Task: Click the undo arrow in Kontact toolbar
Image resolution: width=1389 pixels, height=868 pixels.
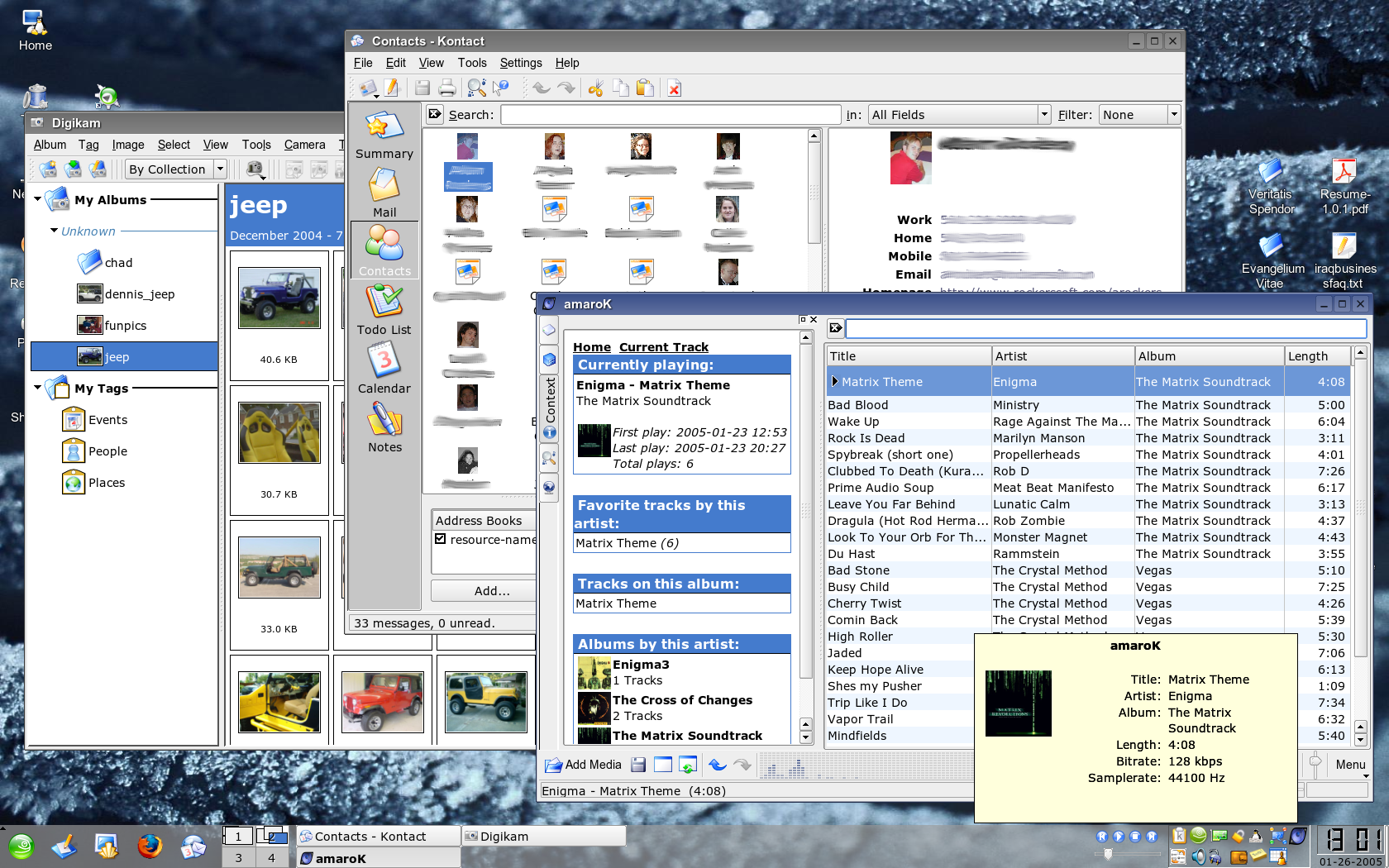Action: (x=541, y=88)
